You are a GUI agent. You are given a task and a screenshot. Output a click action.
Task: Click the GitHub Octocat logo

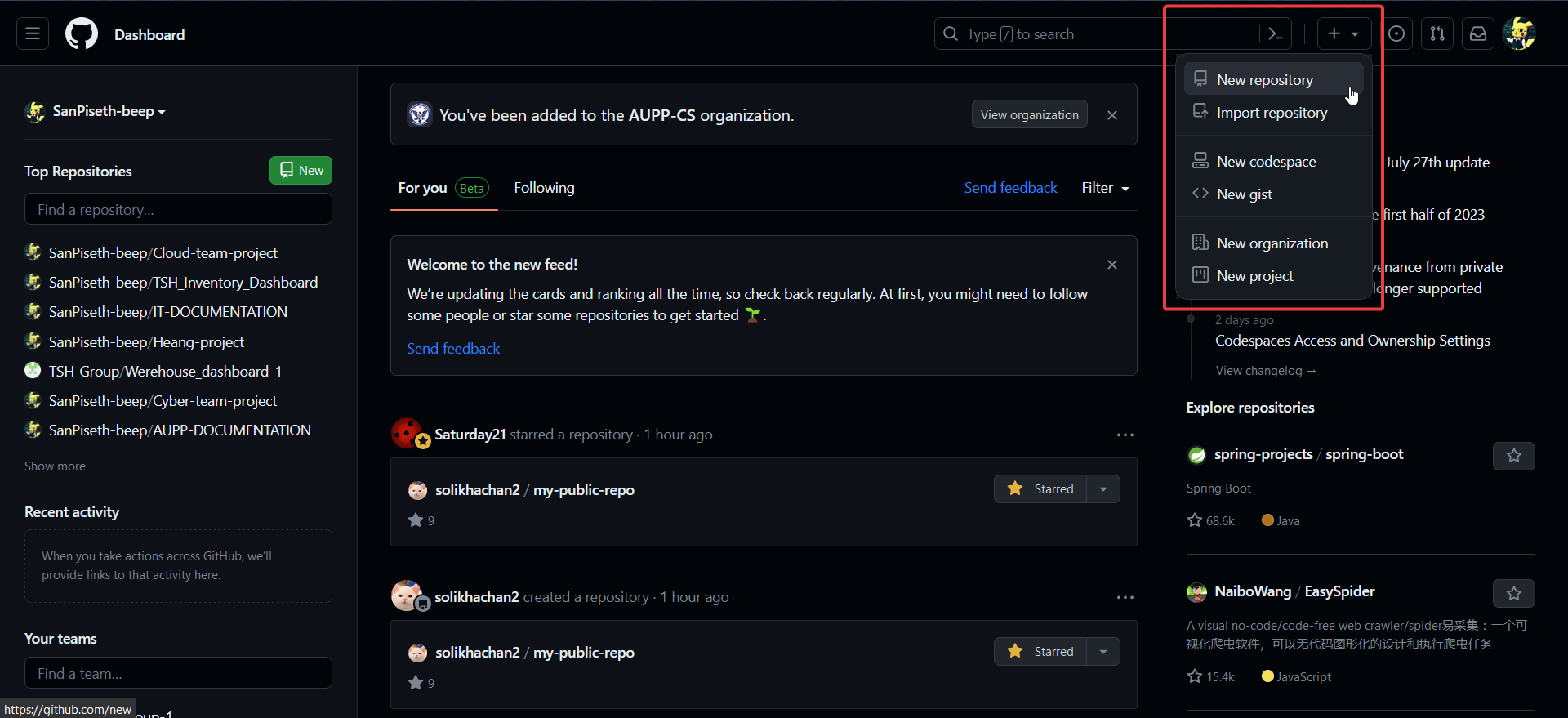tap(82, 34)
